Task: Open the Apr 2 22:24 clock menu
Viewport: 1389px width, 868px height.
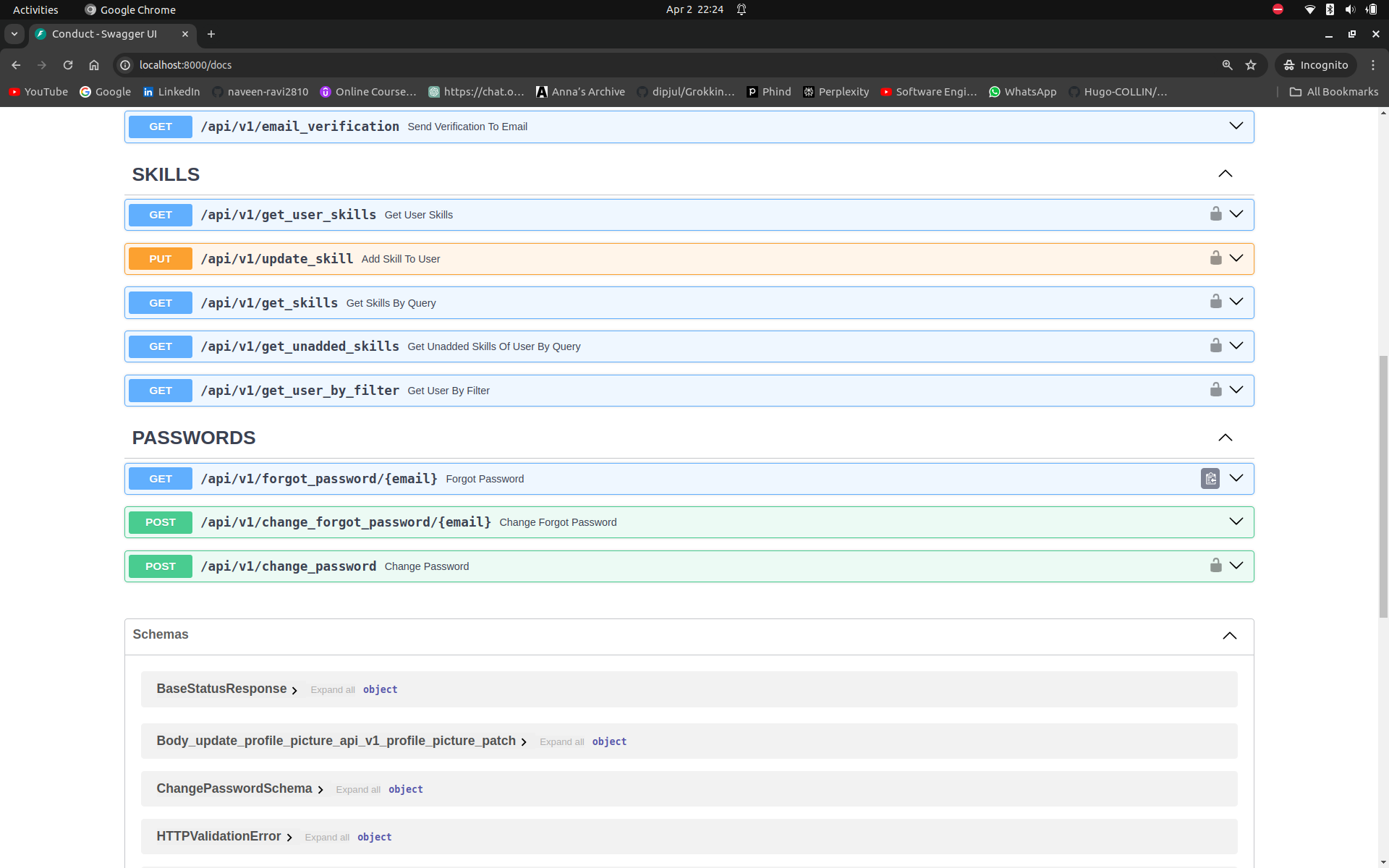Action: (x=694, y=9)
